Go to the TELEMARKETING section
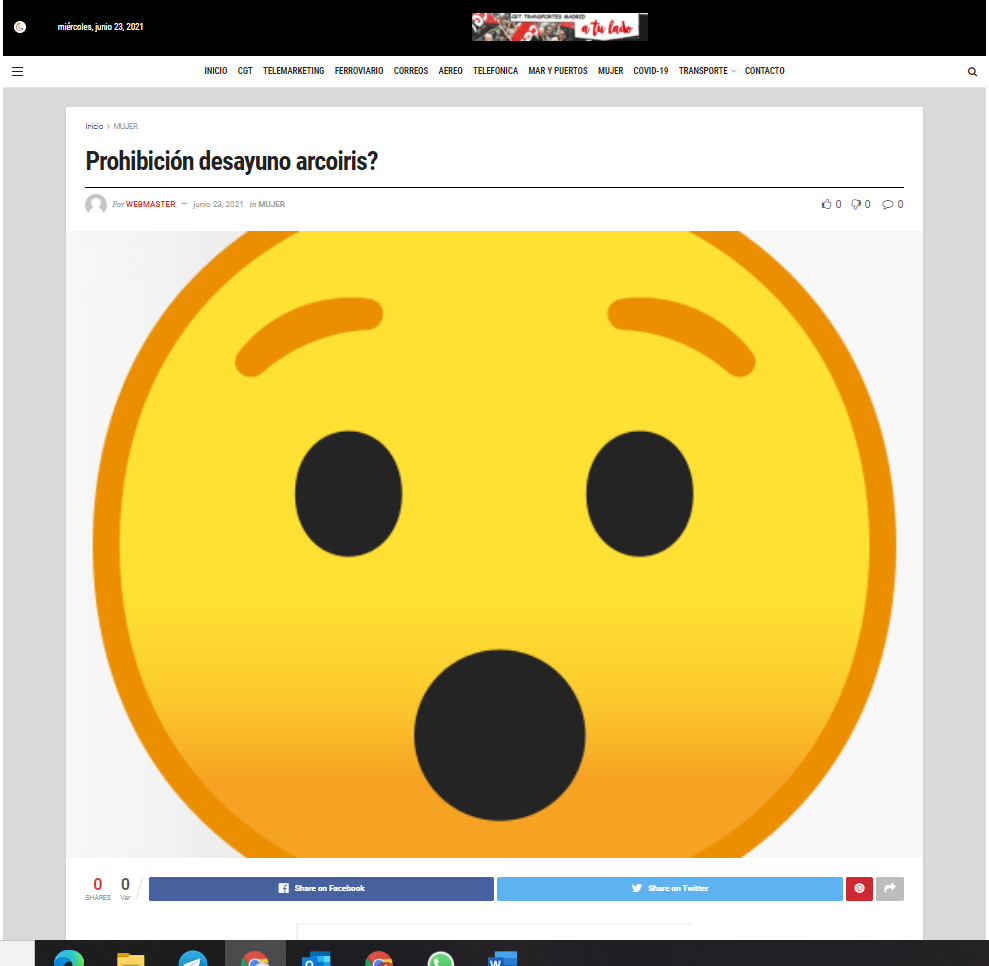Image resolution: width=989 pixels, height=966 pixels. click(293, 71)
